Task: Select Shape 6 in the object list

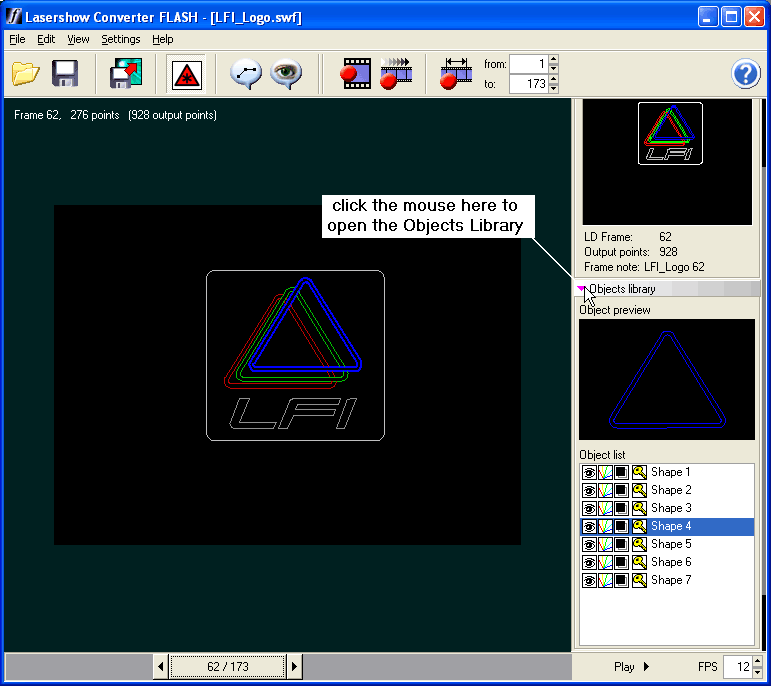Action: pyautogui.click(x=671, y=562)
